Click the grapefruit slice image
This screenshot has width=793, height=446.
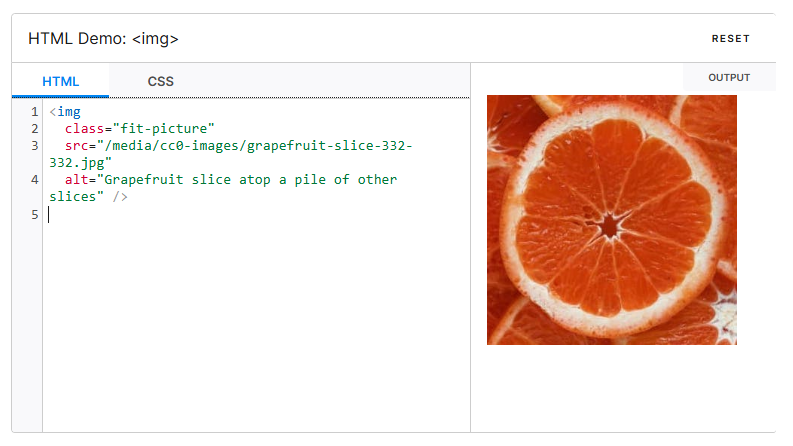(611, 220)
